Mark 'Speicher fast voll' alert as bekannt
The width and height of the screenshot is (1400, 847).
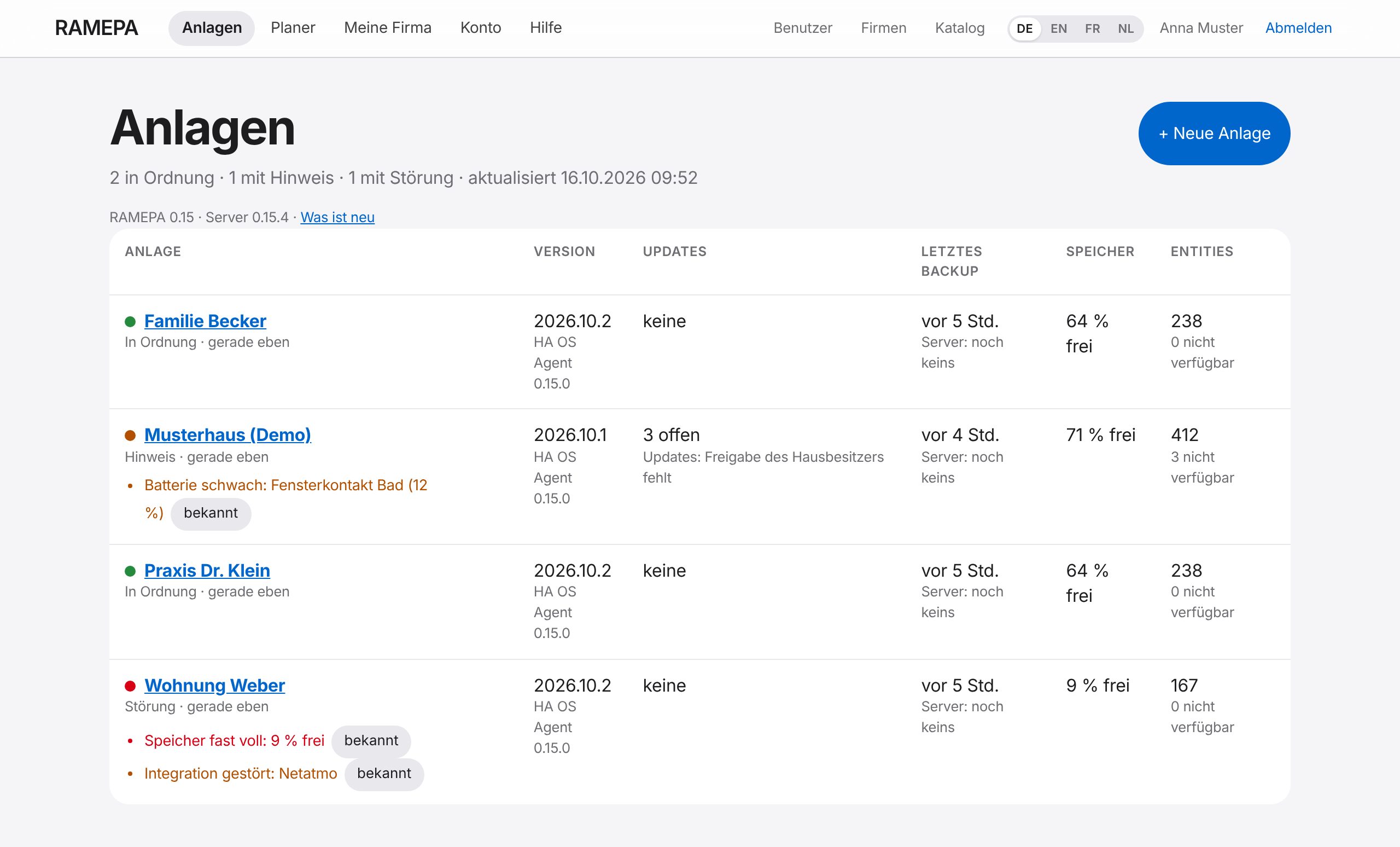371,741
